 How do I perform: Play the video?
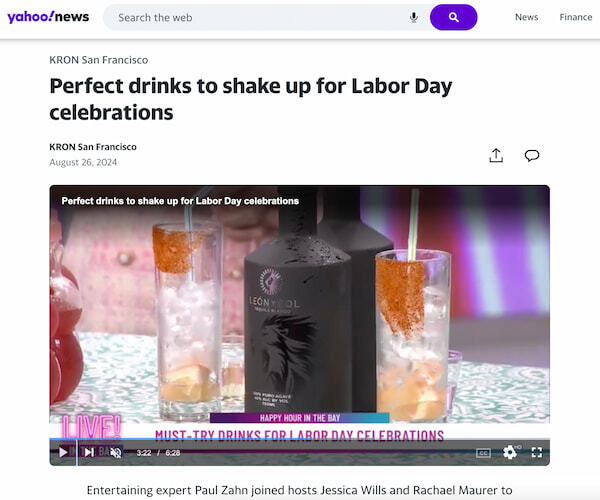coord(63,452)
